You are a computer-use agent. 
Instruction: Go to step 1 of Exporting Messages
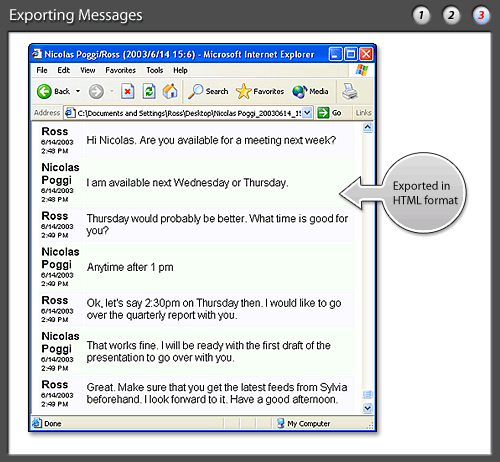pos(421,15)
